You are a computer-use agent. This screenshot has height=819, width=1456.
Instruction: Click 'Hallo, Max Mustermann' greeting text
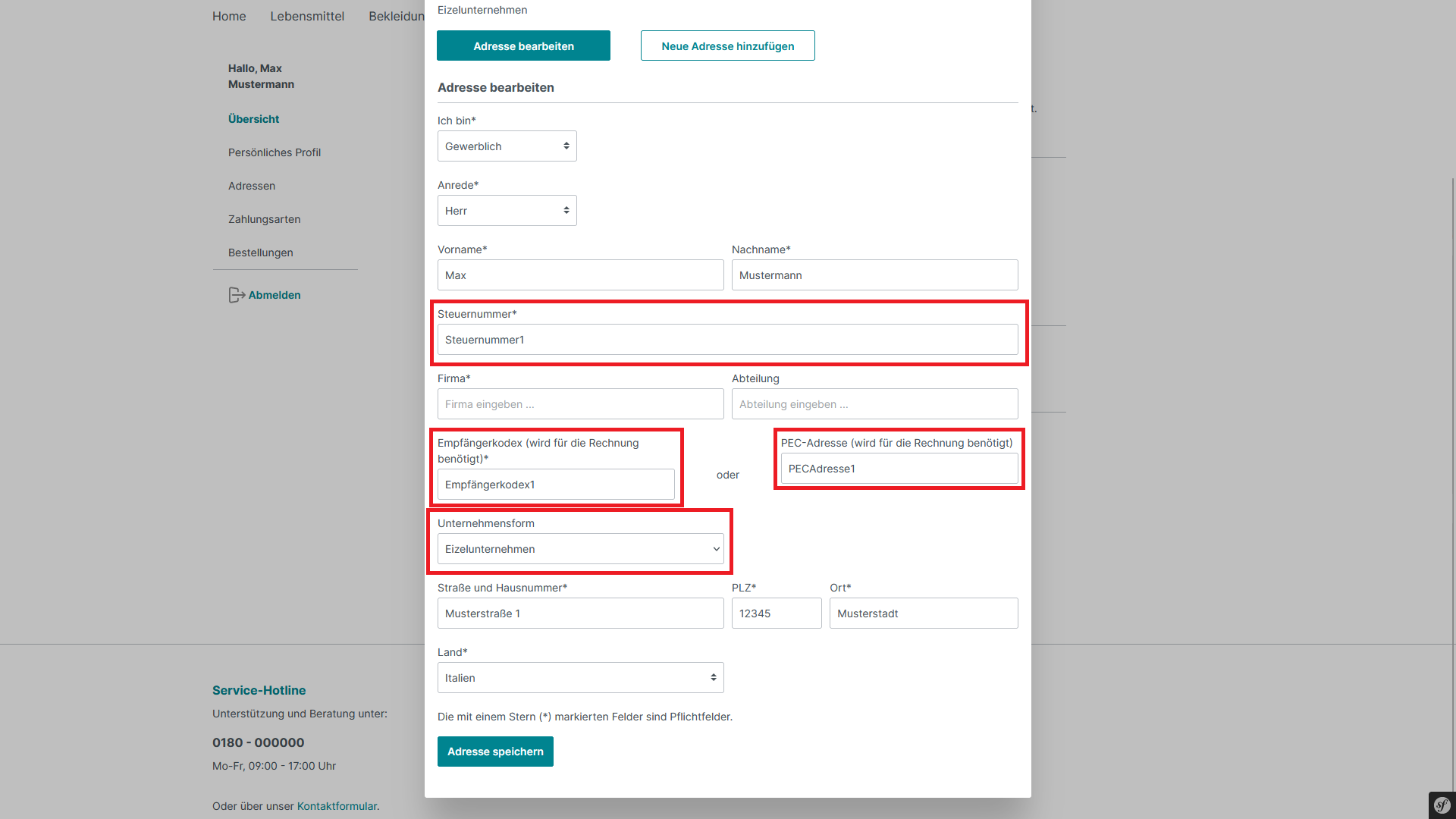261,76
